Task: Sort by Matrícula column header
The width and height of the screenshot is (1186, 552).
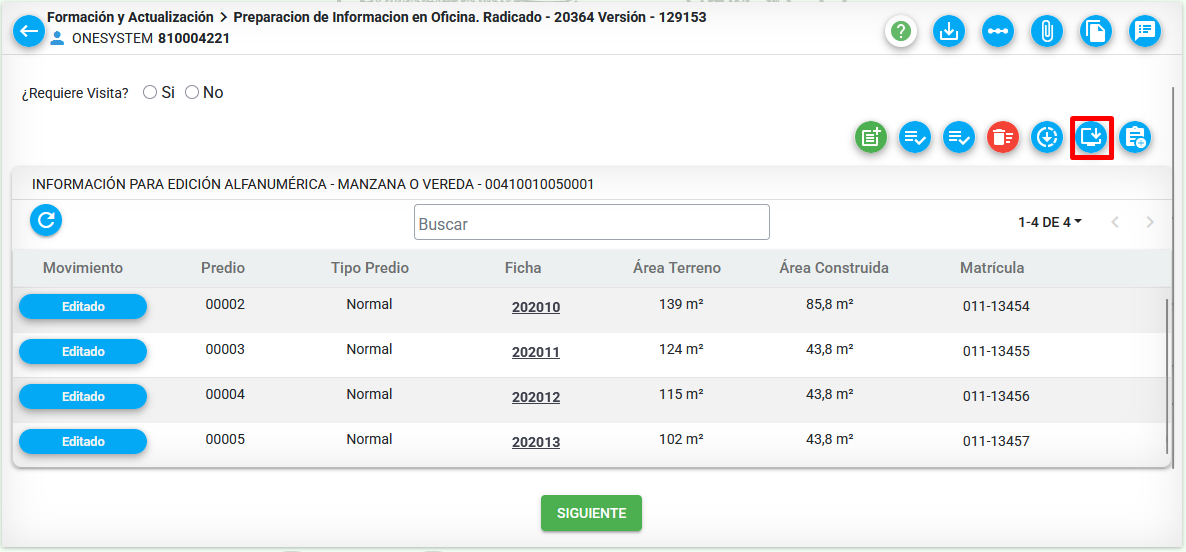Action: click(992, 268)
